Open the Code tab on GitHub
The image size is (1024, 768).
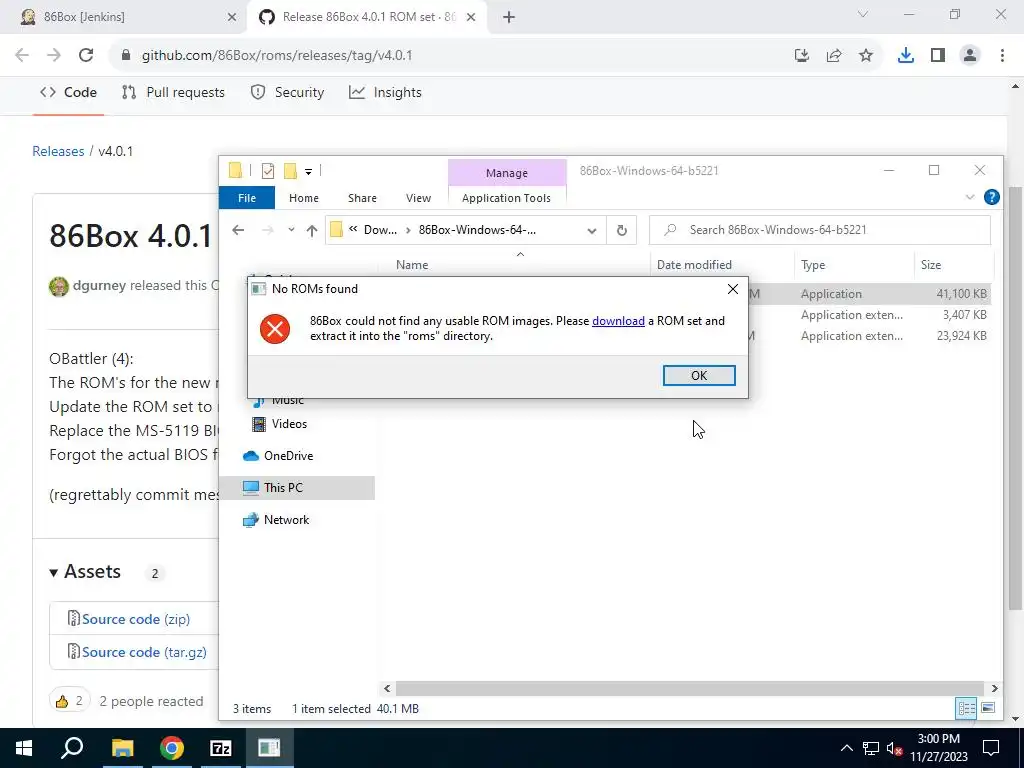69,93
